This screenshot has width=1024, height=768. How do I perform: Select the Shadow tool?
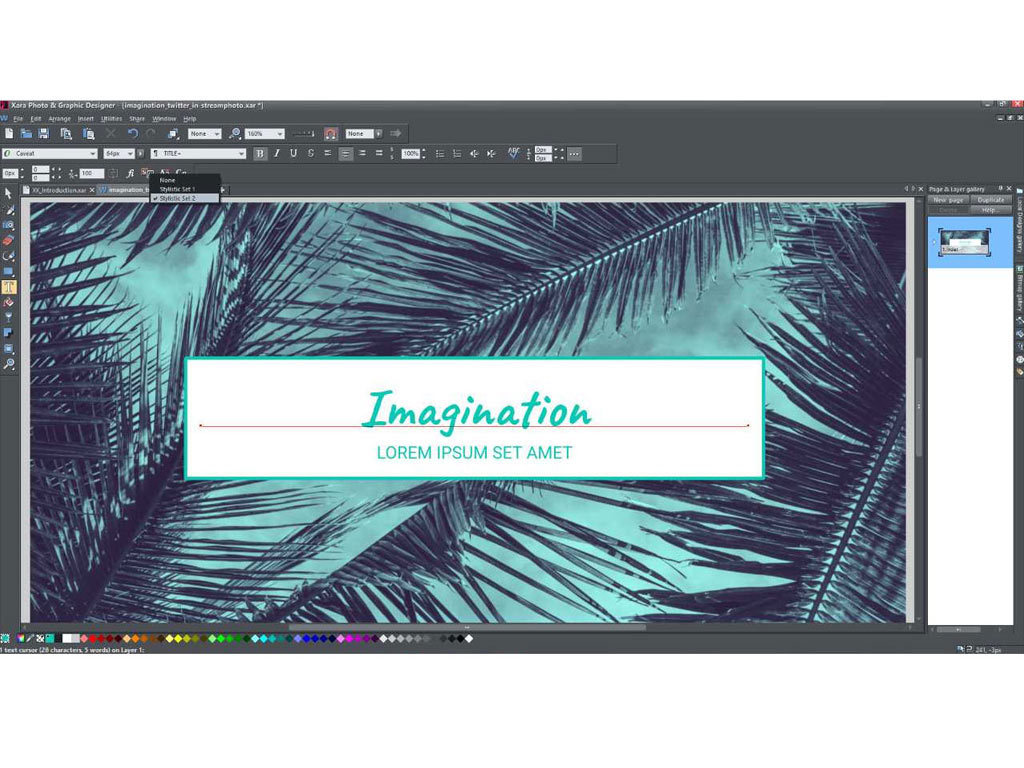tap(8, 333)
